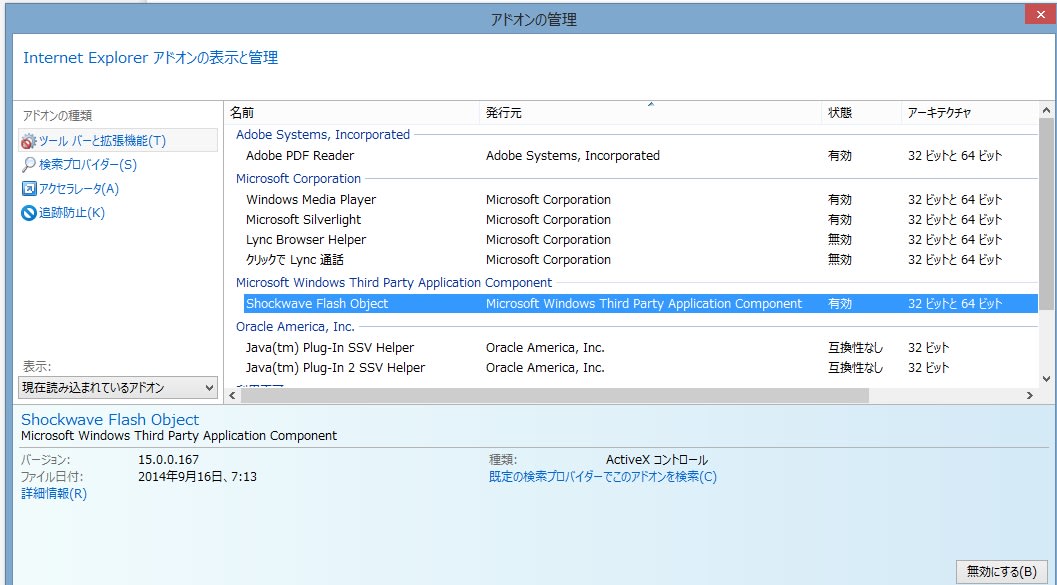
Task: Click 既定の検索プロバイダーでこのアドオンを検索(C) link
Action: coord(603,477)
